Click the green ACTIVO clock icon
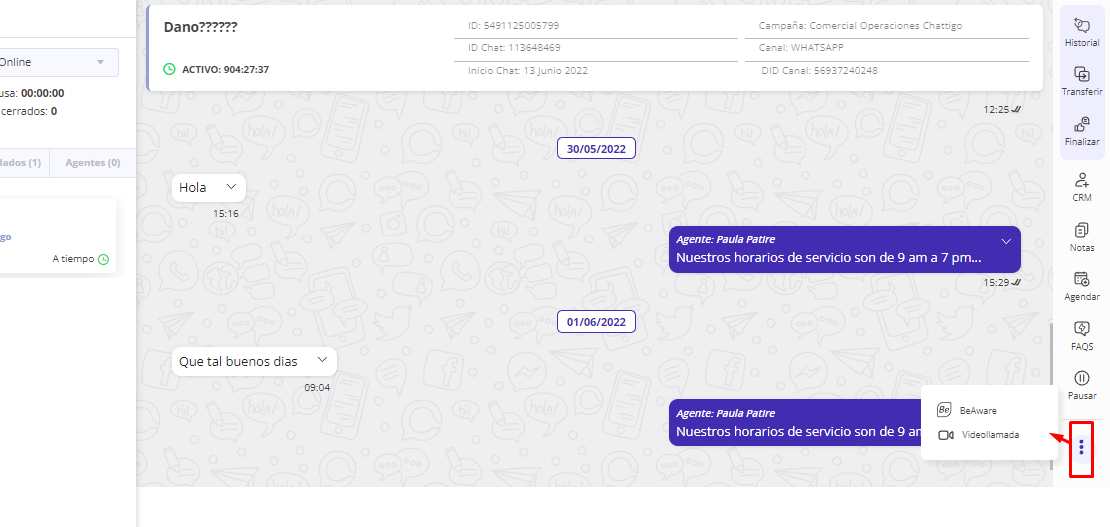This screenshot has width=1110, height=527. point(169,69)
